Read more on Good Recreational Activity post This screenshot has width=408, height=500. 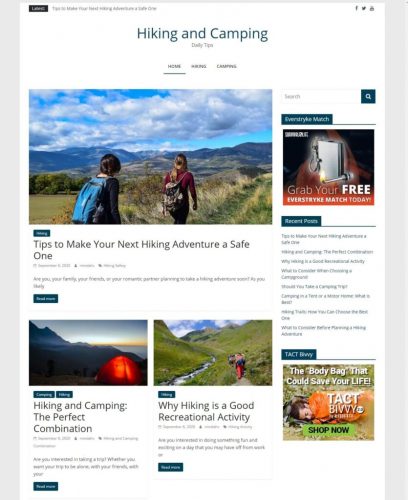click(x=170, y=467)
